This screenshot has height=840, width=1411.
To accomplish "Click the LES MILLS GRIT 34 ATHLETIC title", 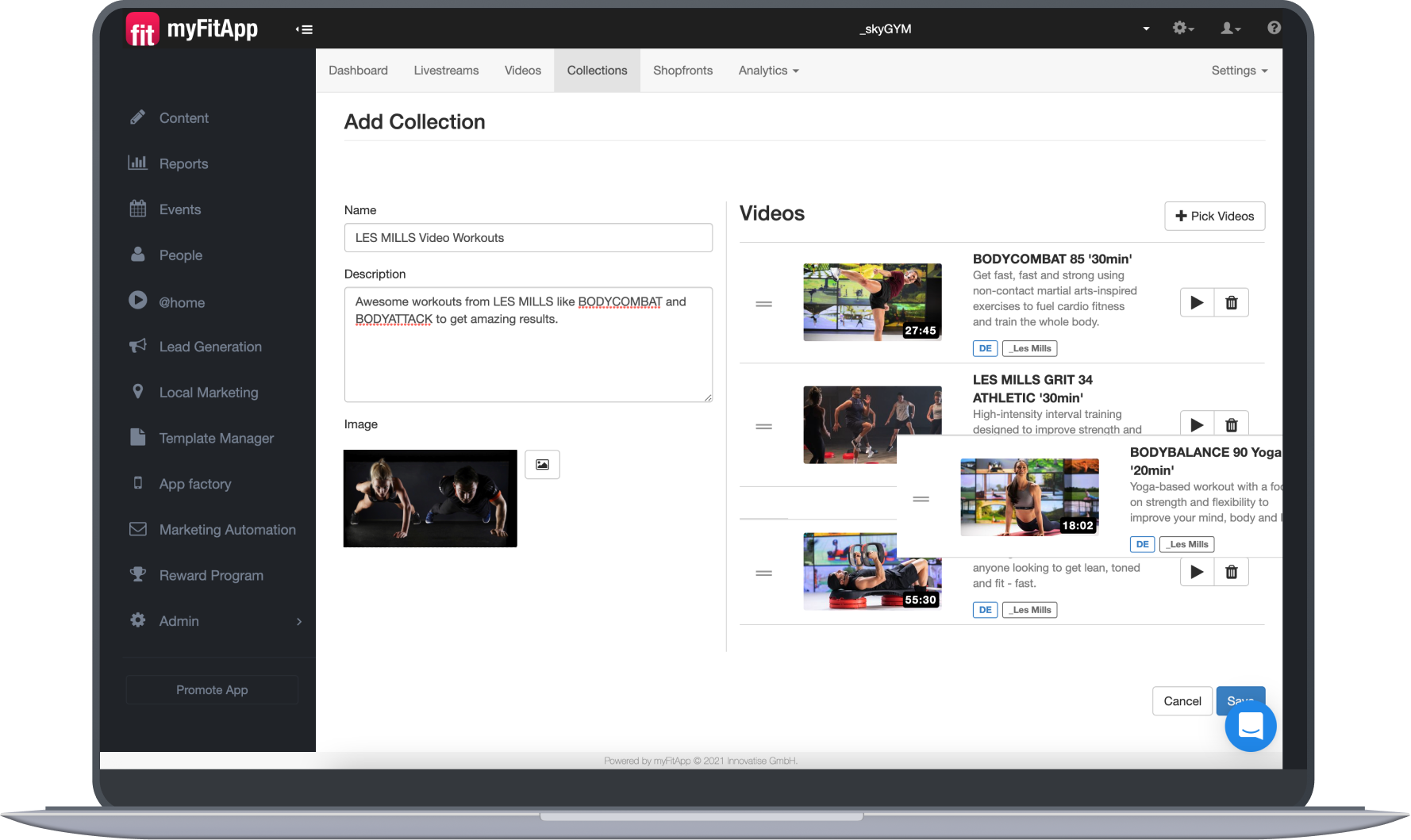I will click(1032, 389).
